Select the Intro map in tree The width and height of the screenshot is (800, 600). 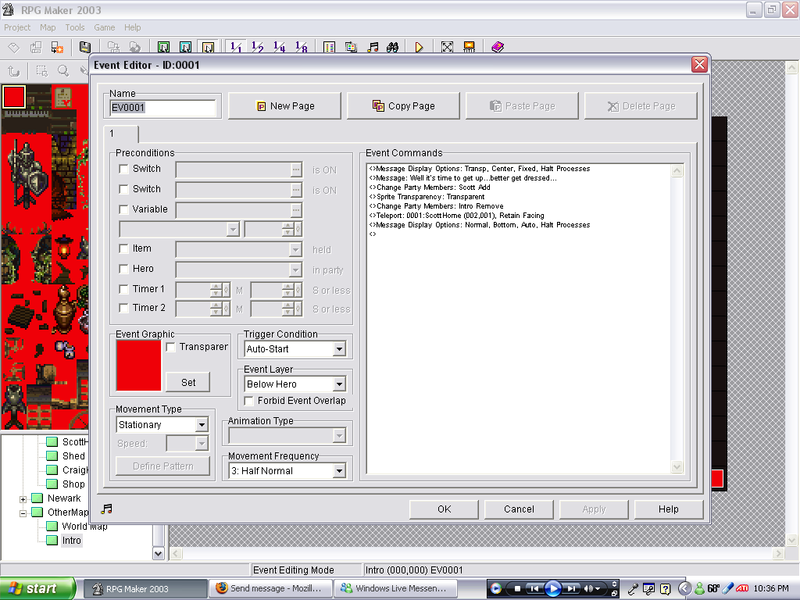tap(71, 541)
